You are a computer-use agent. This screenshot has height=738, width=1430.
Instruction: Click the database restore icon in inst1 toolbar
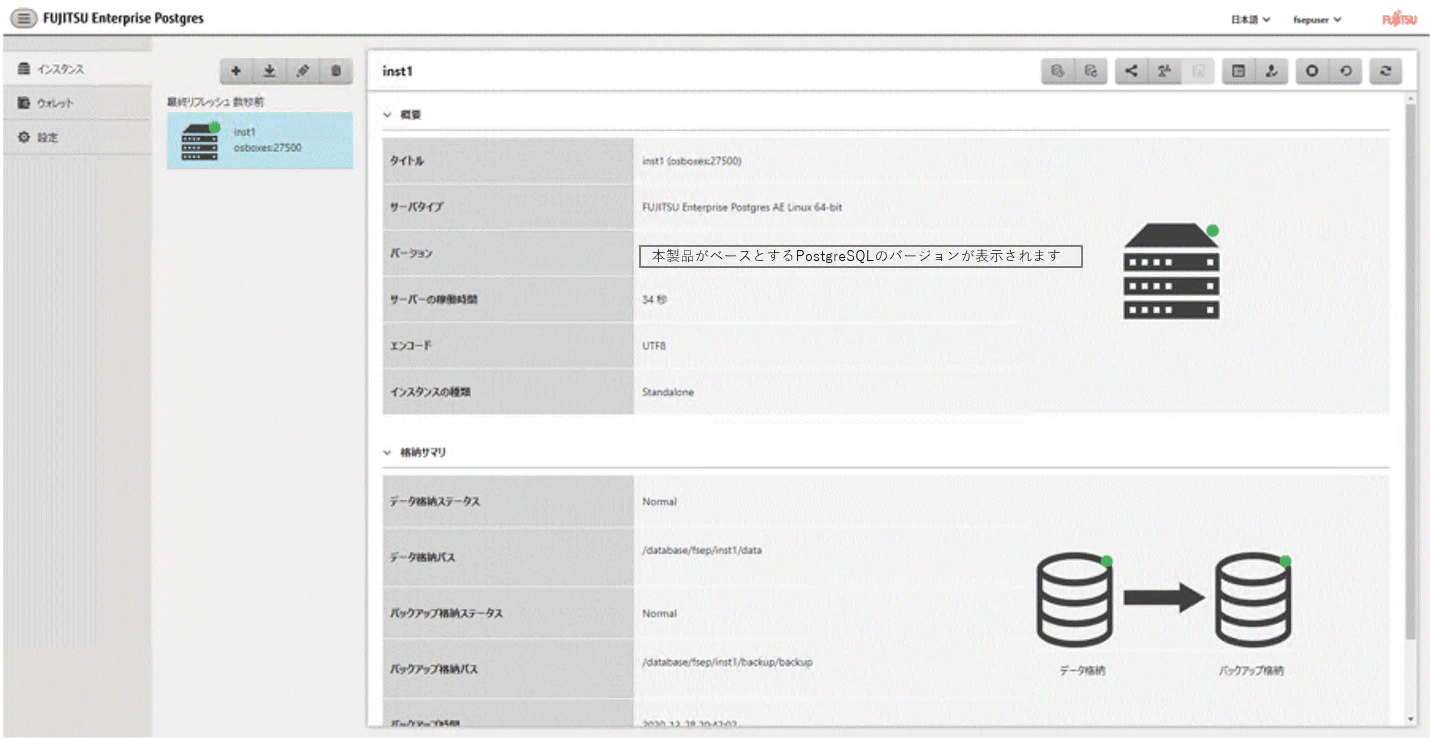pyautogui.click(x=1091, y=71)
